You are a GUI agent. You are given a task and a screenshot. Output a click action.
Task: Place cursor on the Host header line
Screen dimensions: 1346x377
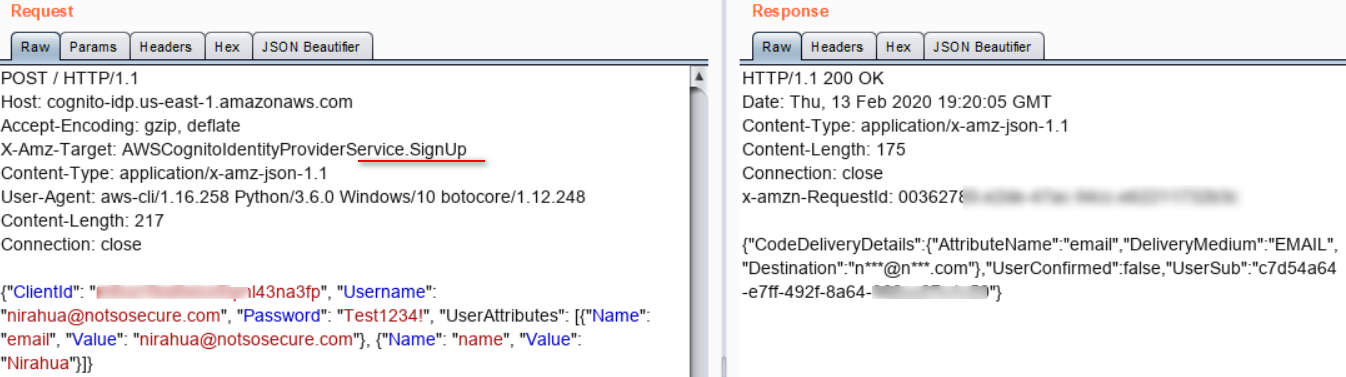click(x=177, y=102)
